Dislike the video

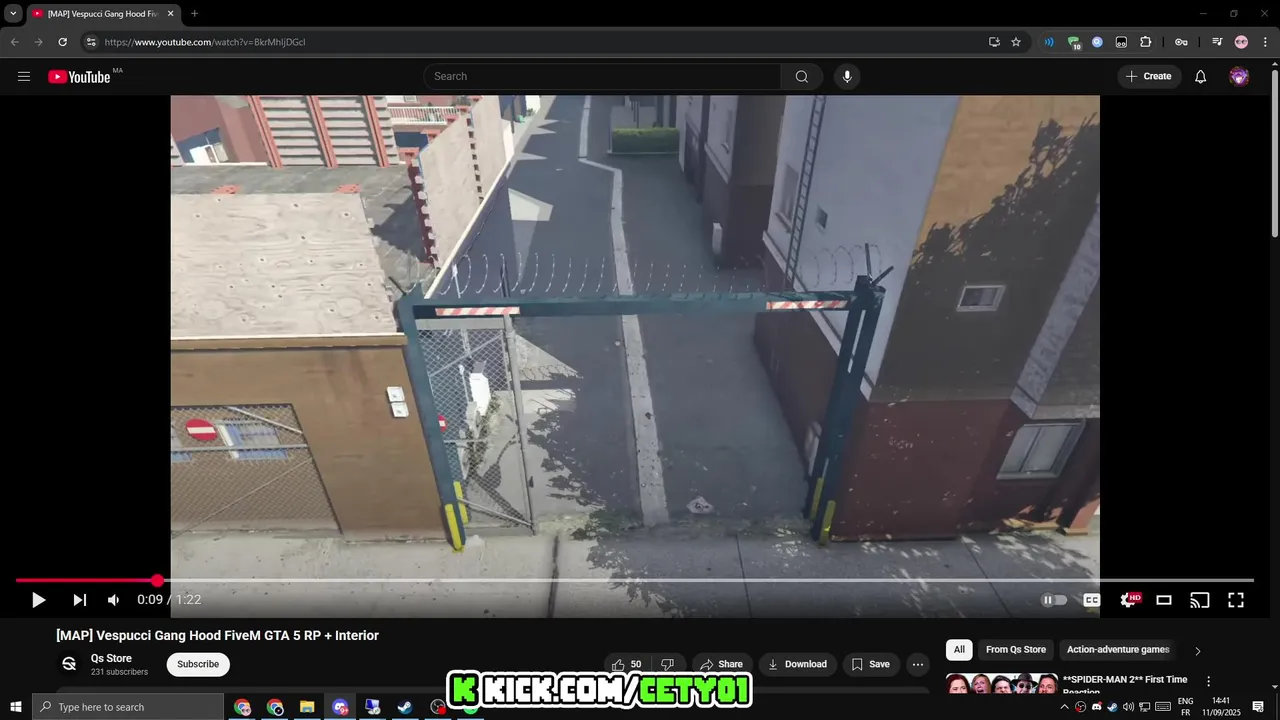coord(668,664)
